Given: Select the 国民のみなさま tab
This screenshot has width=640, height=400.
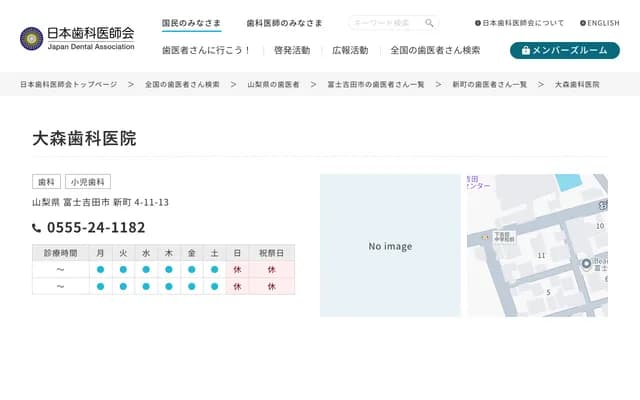Looking at the screenshot, I should [x=192, y=23].
